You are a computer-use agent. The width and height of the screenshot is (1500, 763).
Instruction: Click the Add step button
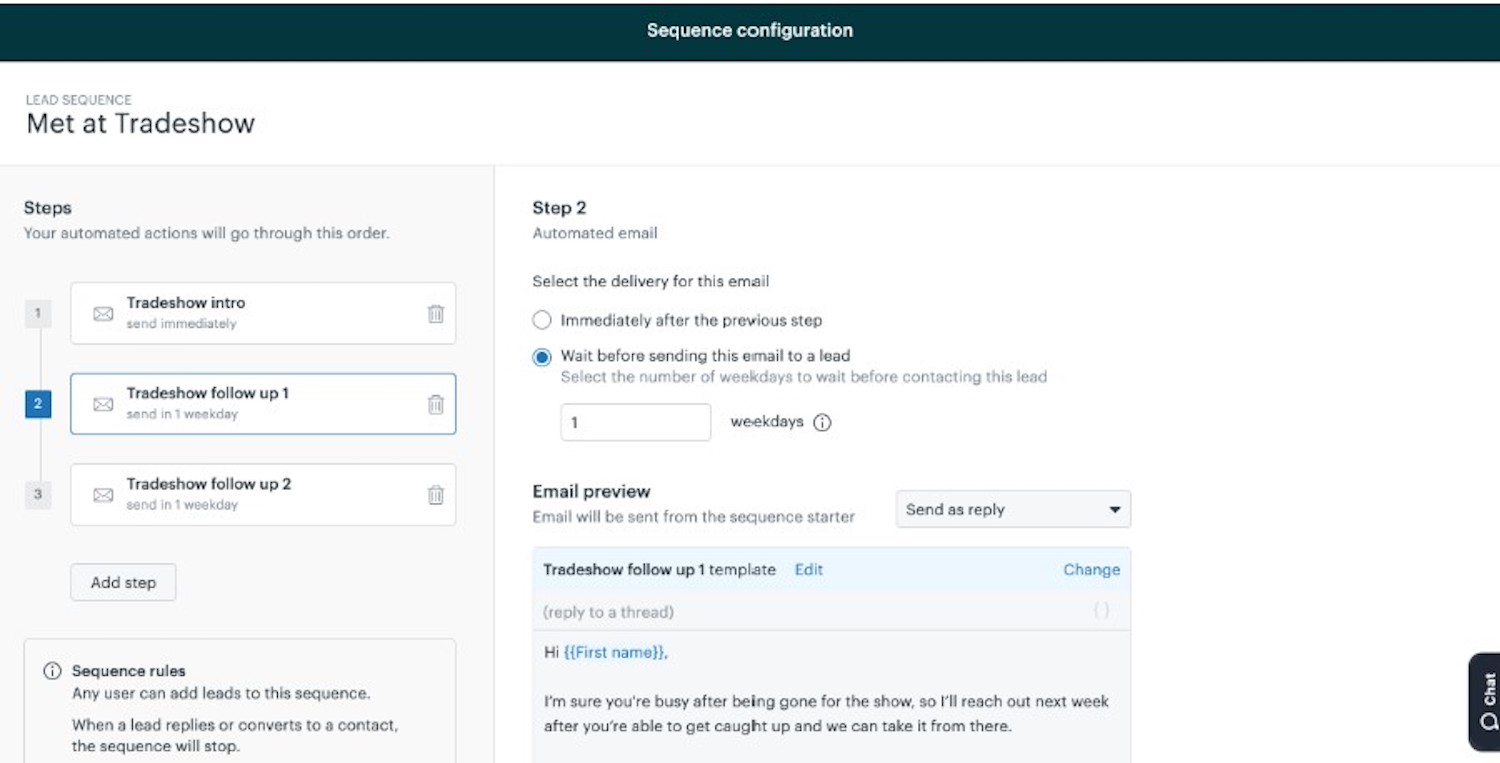123,582
